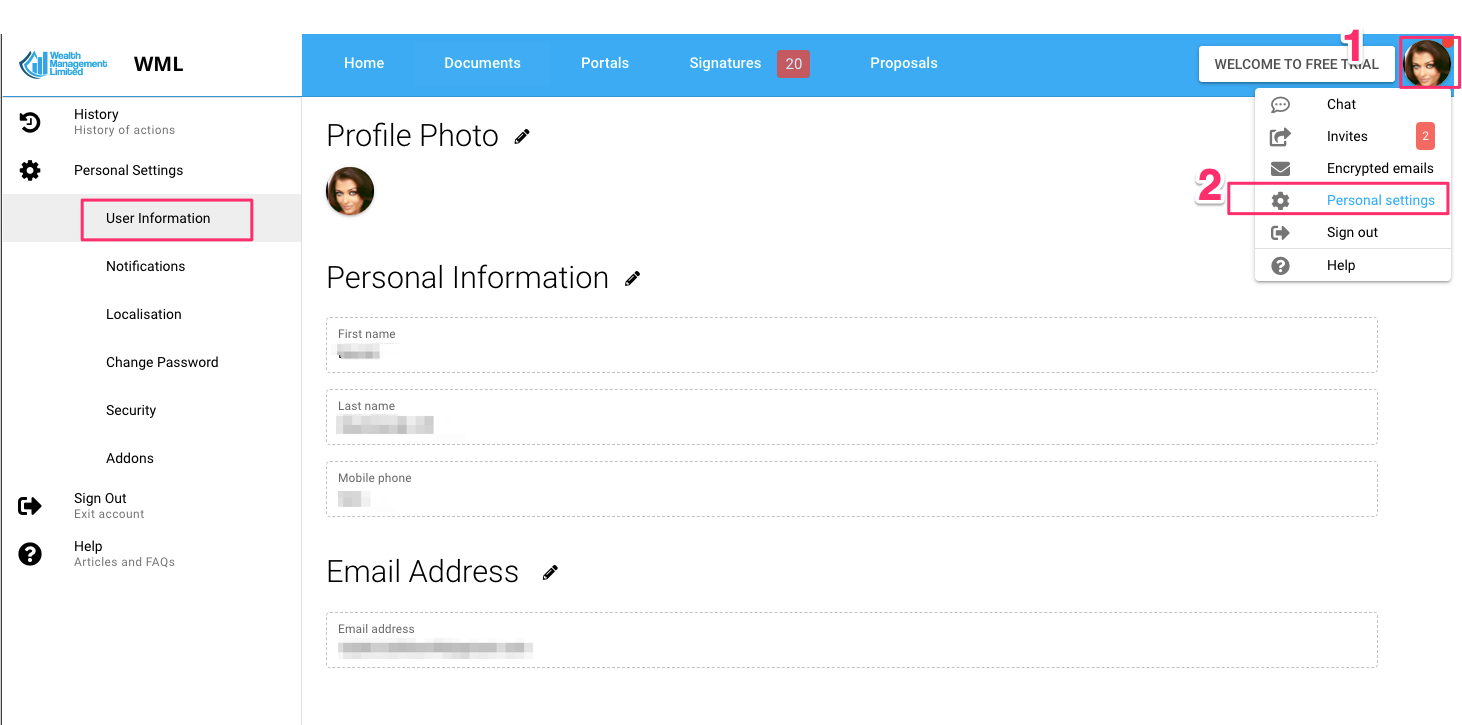Click the Personal Settings gear icon in sidebar
The width and height of the screenshot is (1462, 725).
point(30,171)
